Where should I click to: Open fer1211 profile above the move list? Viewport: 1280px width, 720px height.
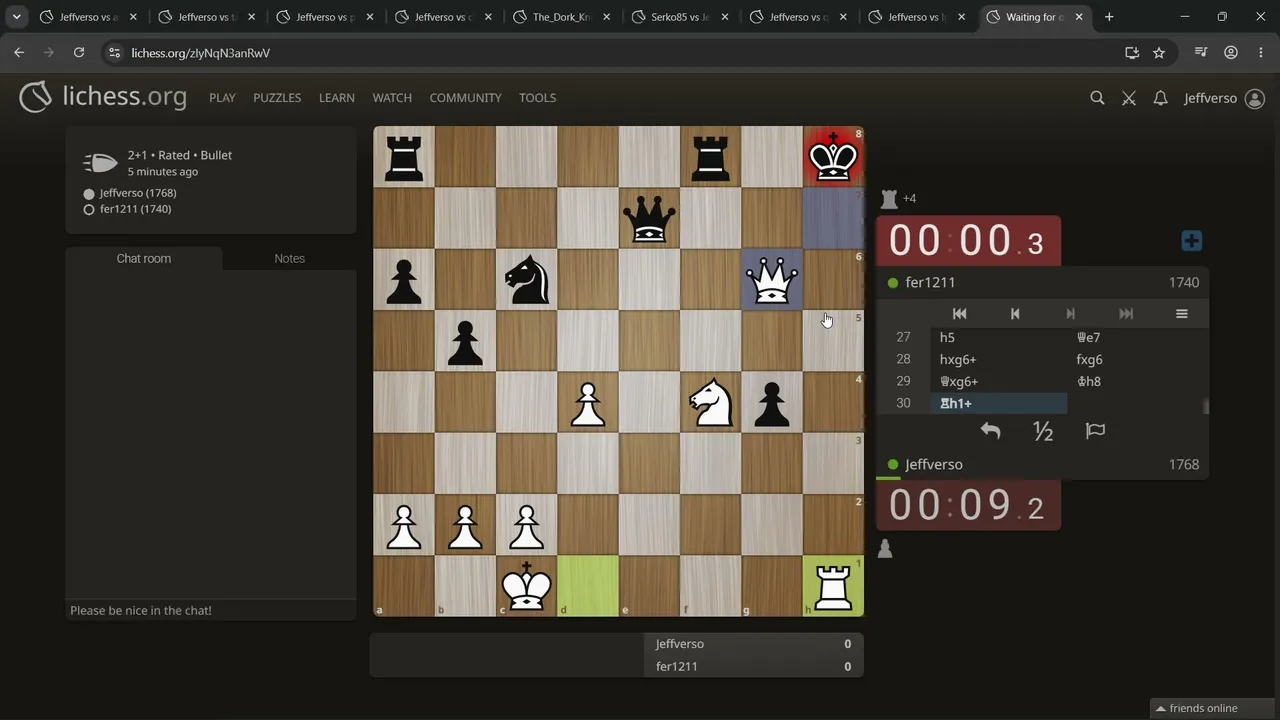(930, 283)
